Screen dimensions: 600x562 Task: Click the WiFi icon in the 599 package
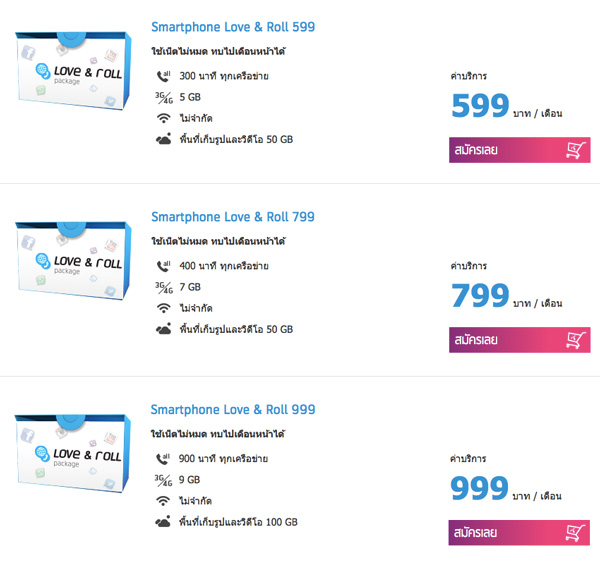pyautogui.click(x=164, y=118)
